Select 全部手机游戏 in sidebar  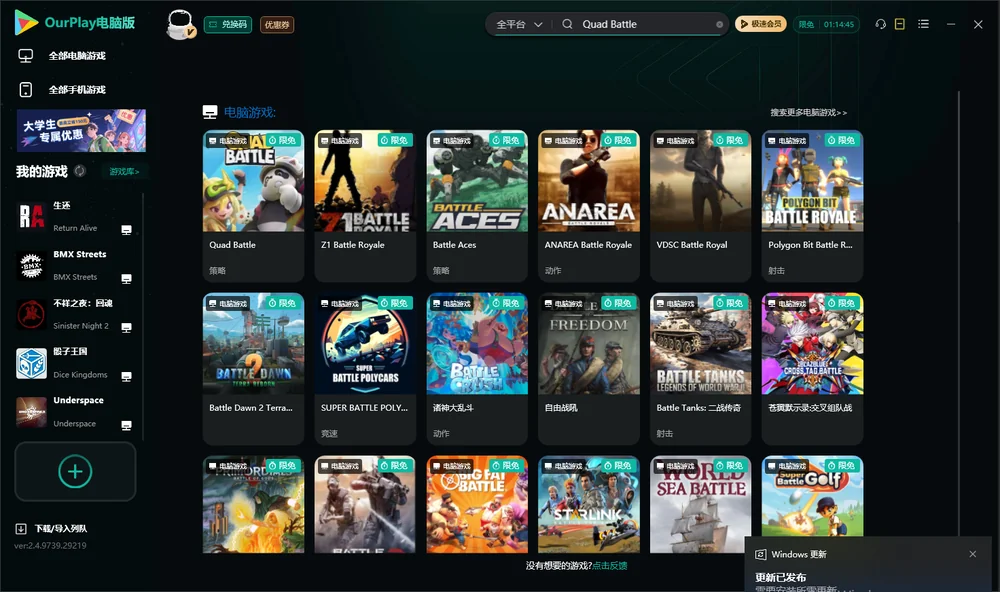pos(77,89)
